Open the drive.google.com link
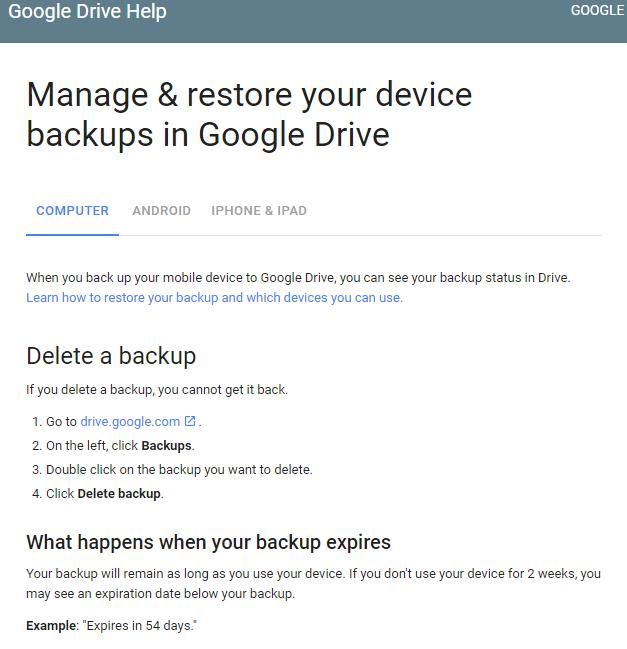Viewport: 627px width, 649px height. [x=130, y=421]
